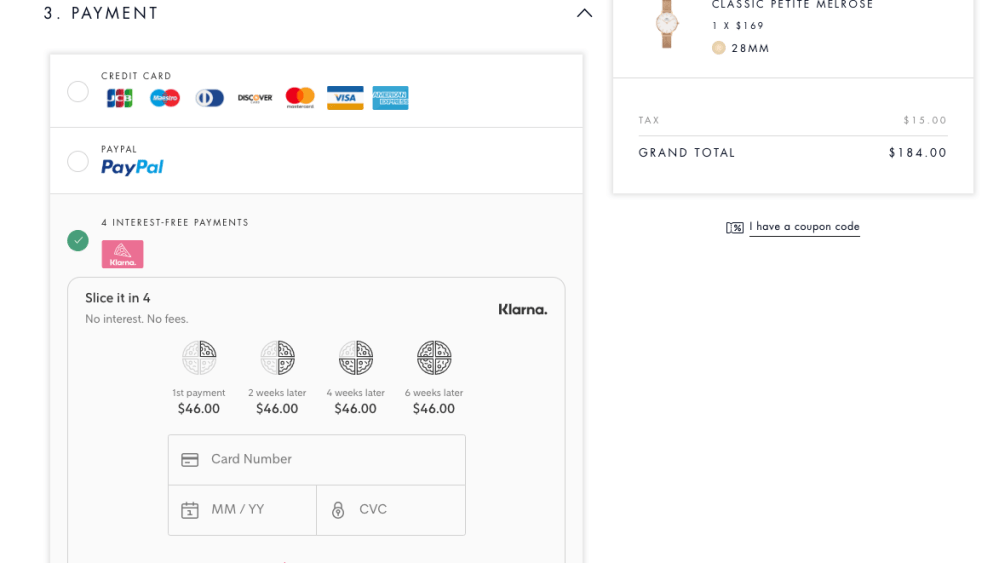Click the 2 weeks later pizza icon
999x563 pixels.
tap(277, 357)
